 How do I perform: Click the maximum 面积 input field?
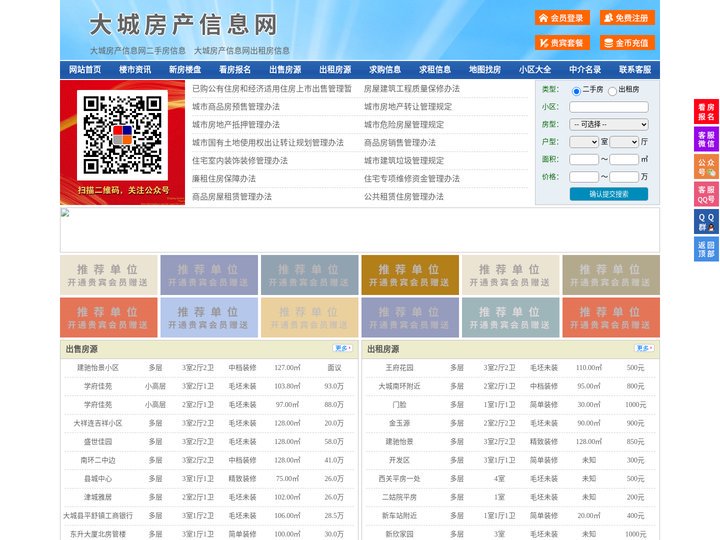(x=624, y=159)
